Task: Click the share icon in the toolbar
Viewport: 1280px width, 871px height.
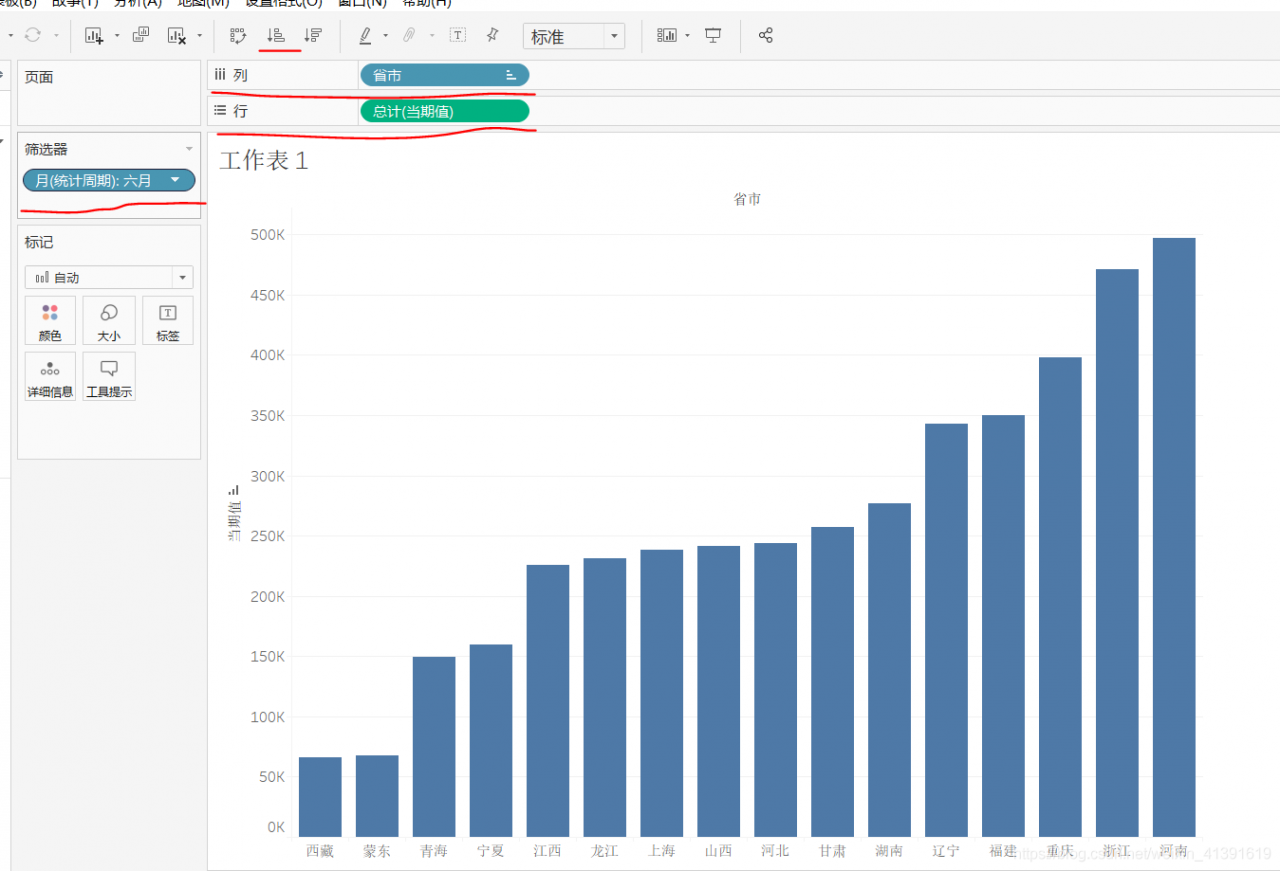Action: click(x=766, y=36)
